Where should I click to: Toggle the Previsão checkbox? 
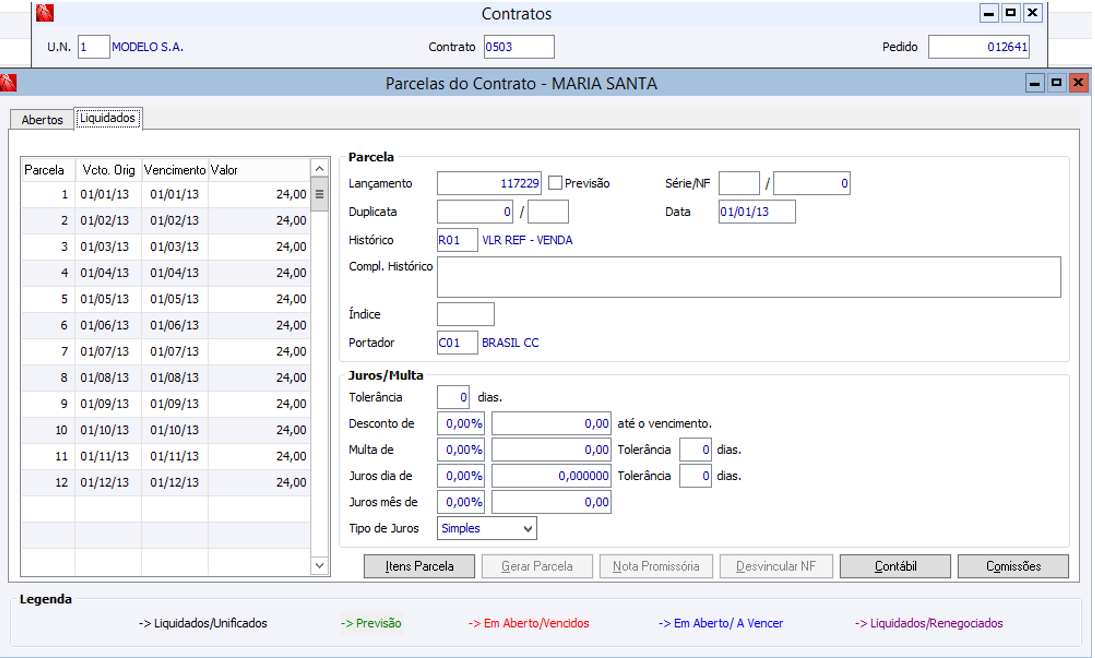point(555,183)
